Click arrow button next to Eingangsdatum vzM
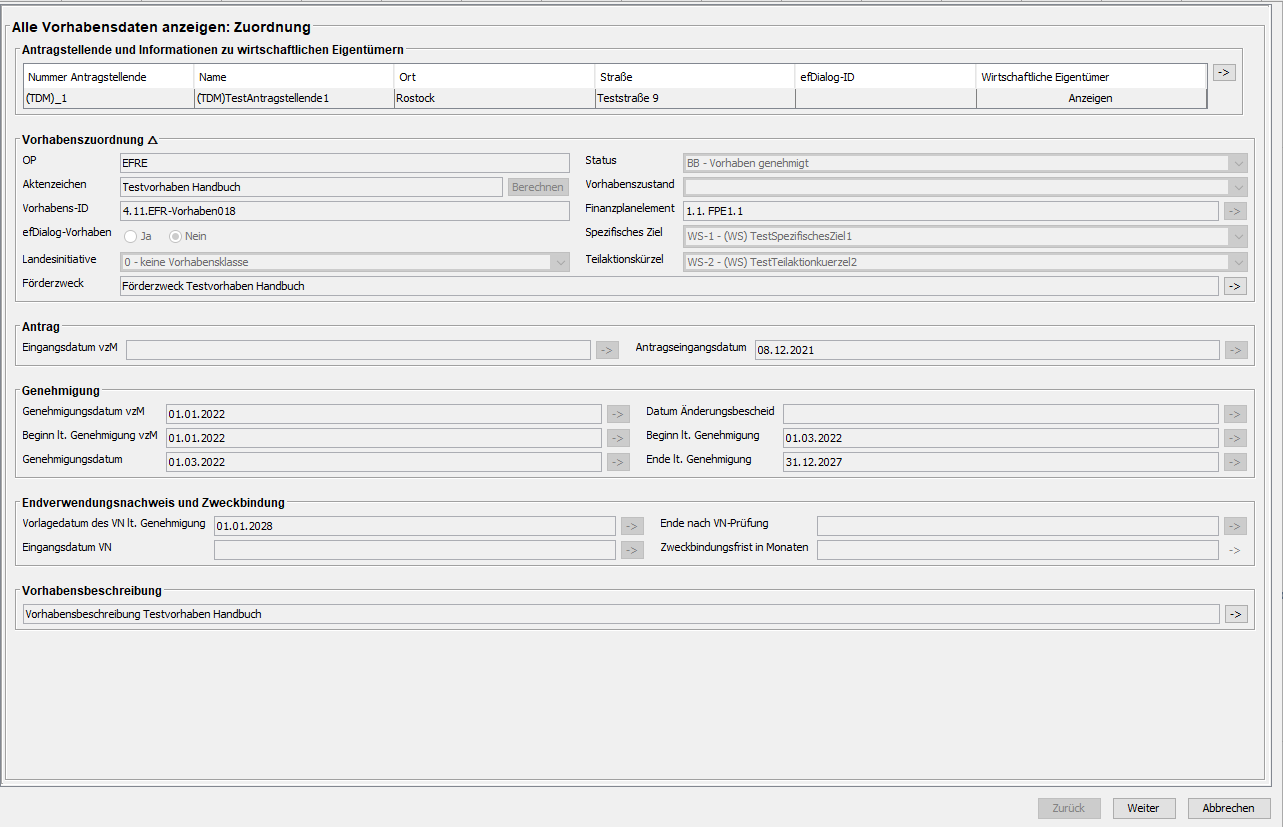This screenshot has height=827, width=1283. tap(607, 350)
